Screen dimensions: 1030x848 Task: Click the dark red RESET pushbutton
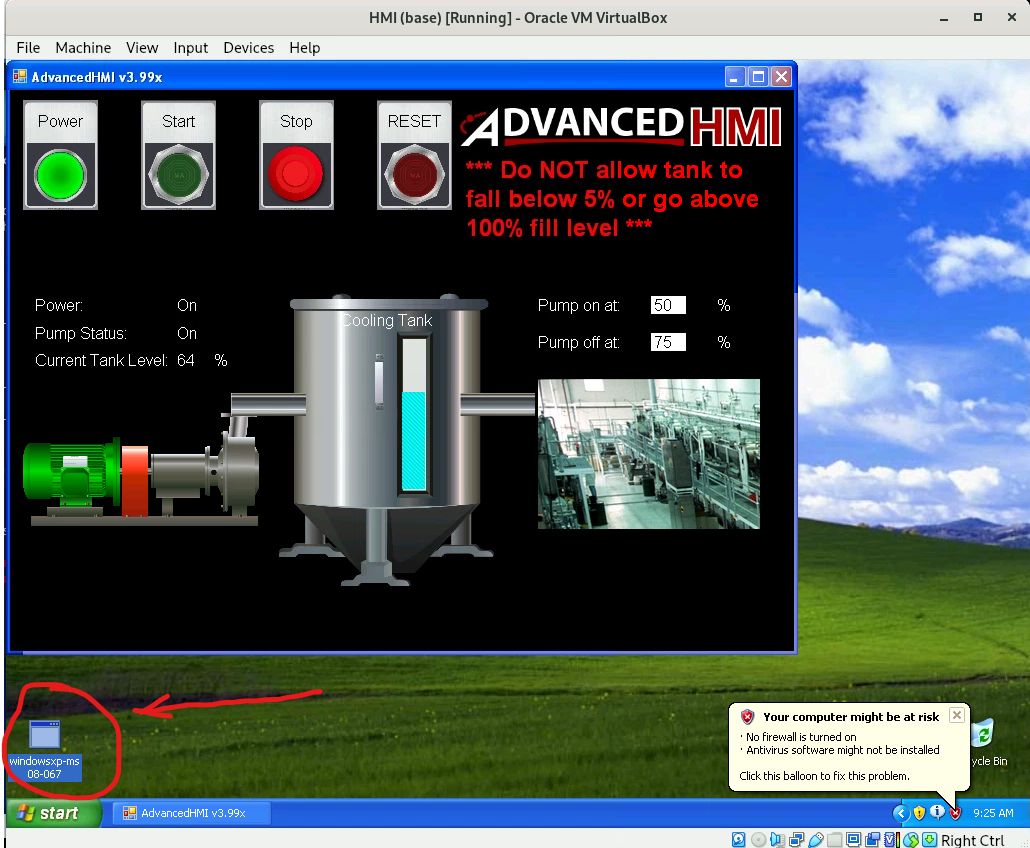point(414,175)
